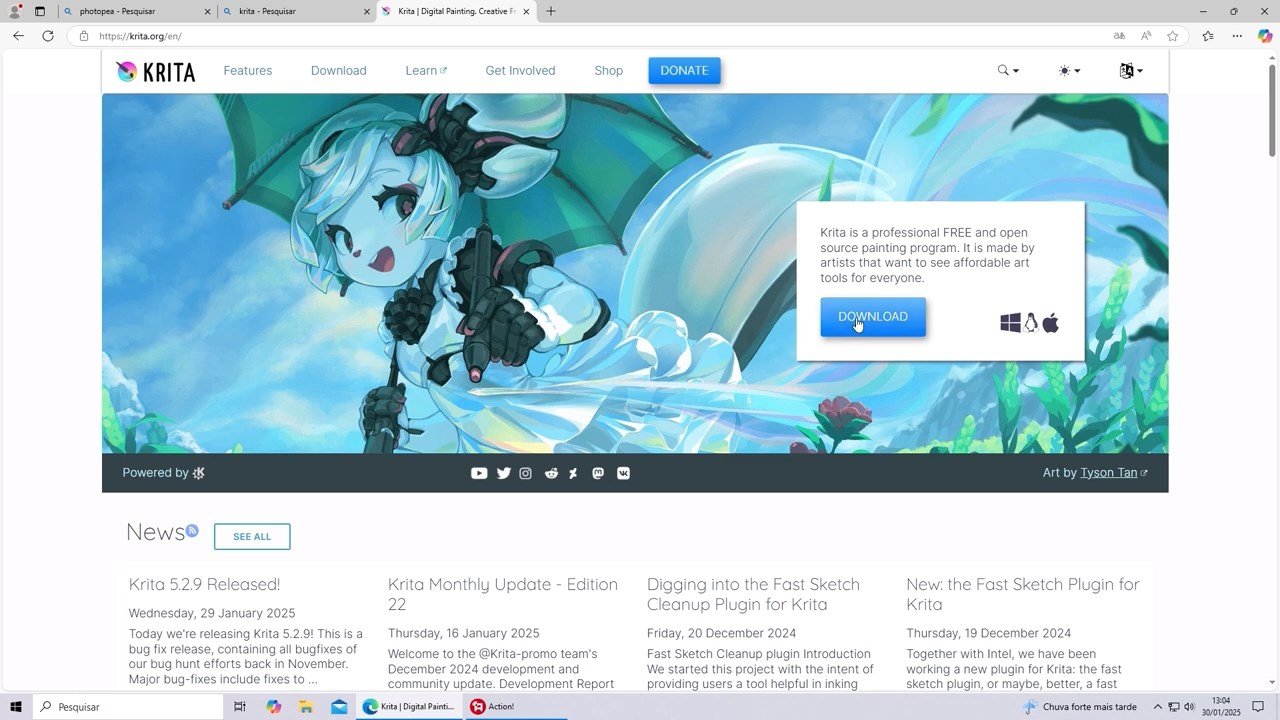The height and width of the screenshot is (720, 1280).
Task: Open Krita's YouTube channel icon
Action: tap(479, 473)
